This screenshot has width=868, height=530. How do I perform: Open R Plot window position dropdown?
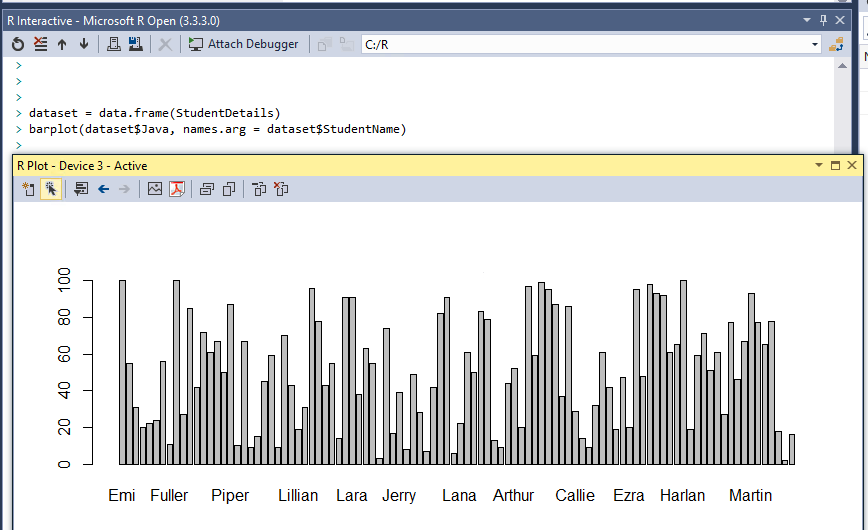tap(819, 166)
